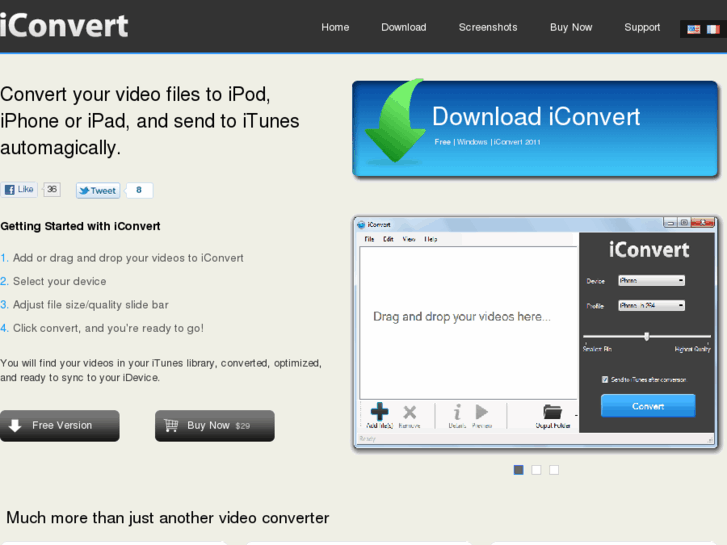Click the Facebook Like button

(x=19, y=190)
